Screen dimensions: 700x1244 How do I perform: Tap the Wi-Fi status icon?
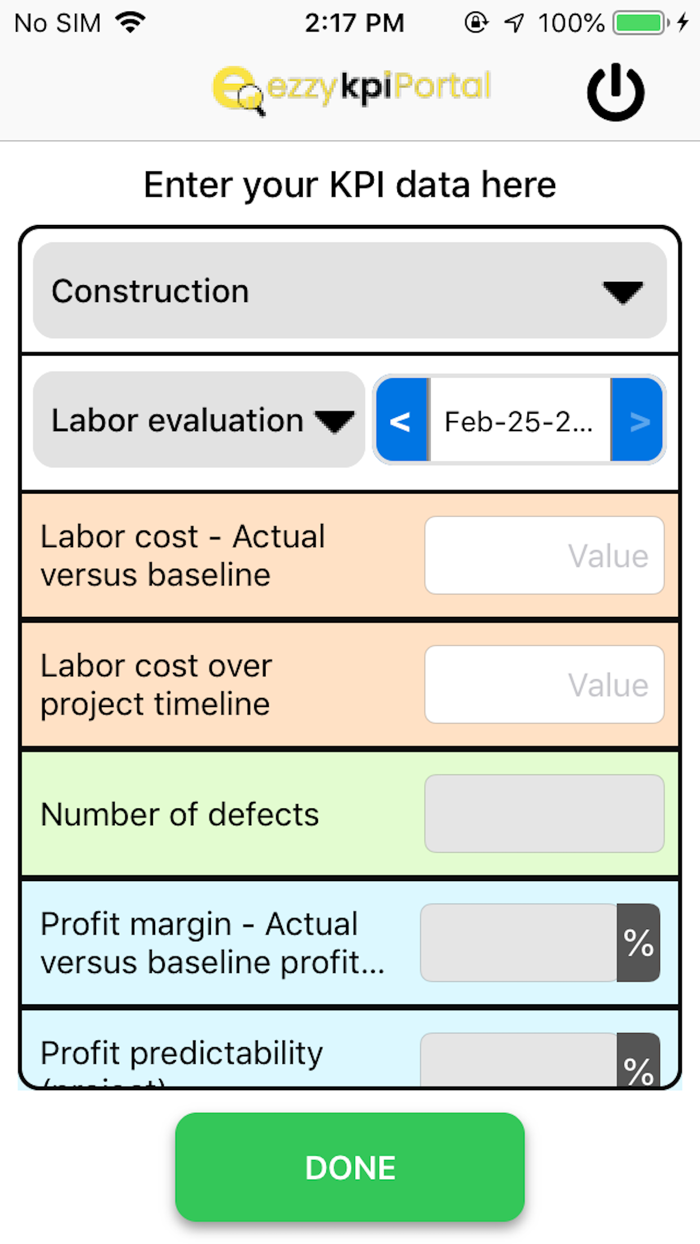point(129,23)
